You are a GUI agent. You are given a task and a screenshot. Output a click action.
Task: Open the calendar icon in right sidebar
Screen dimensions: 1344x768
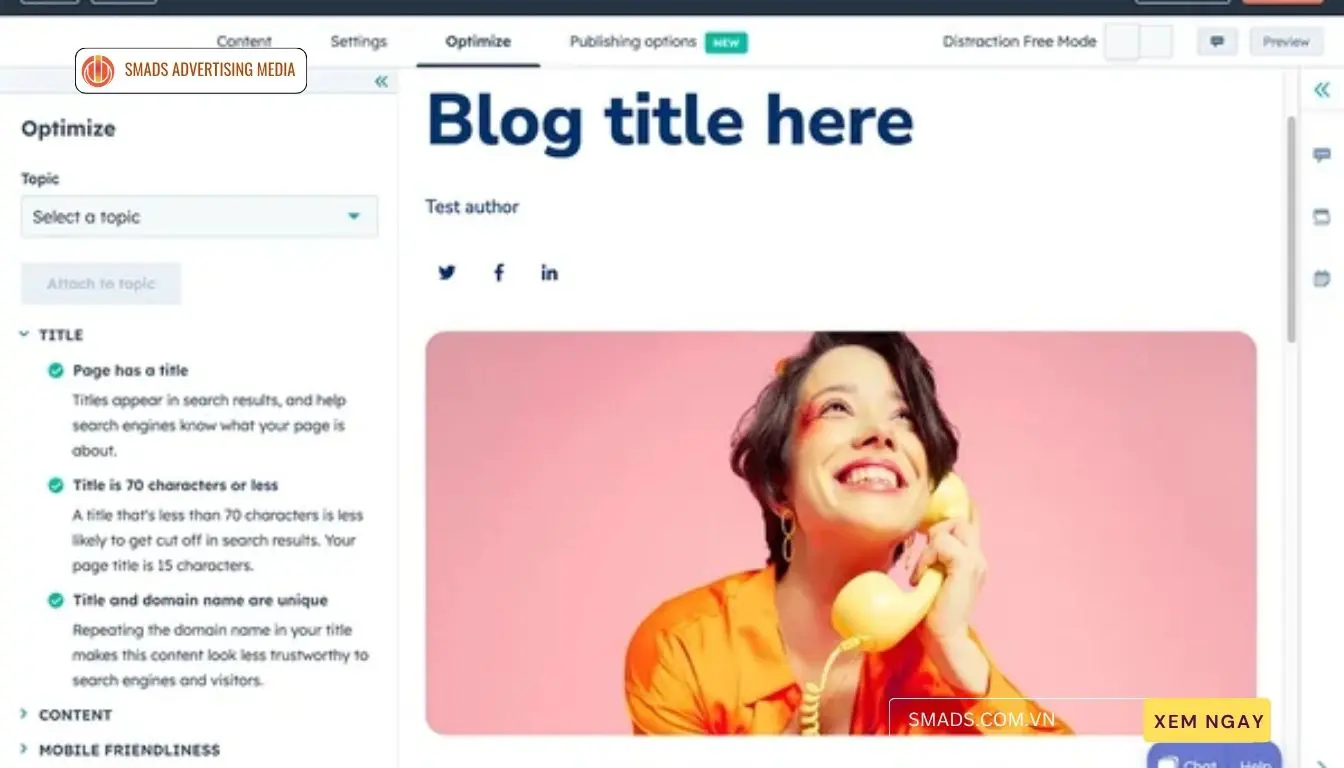(1322, 279)
